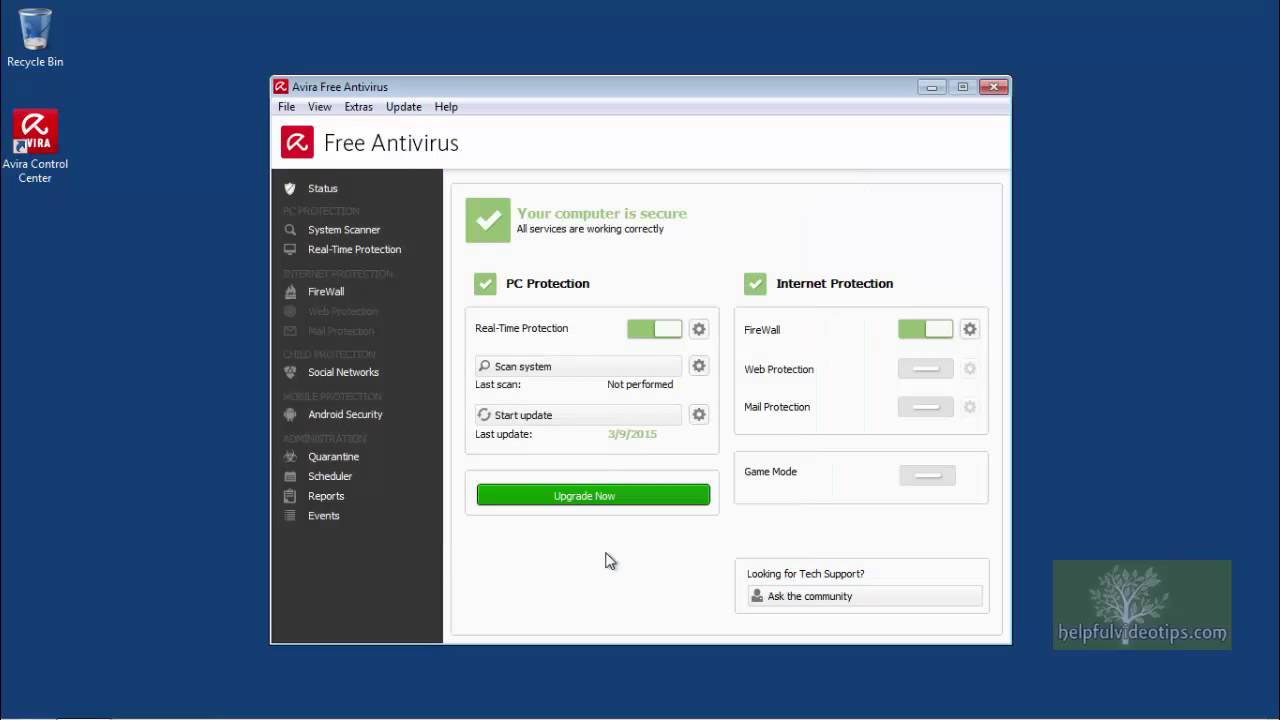Open the File menu

pos(286,107)
